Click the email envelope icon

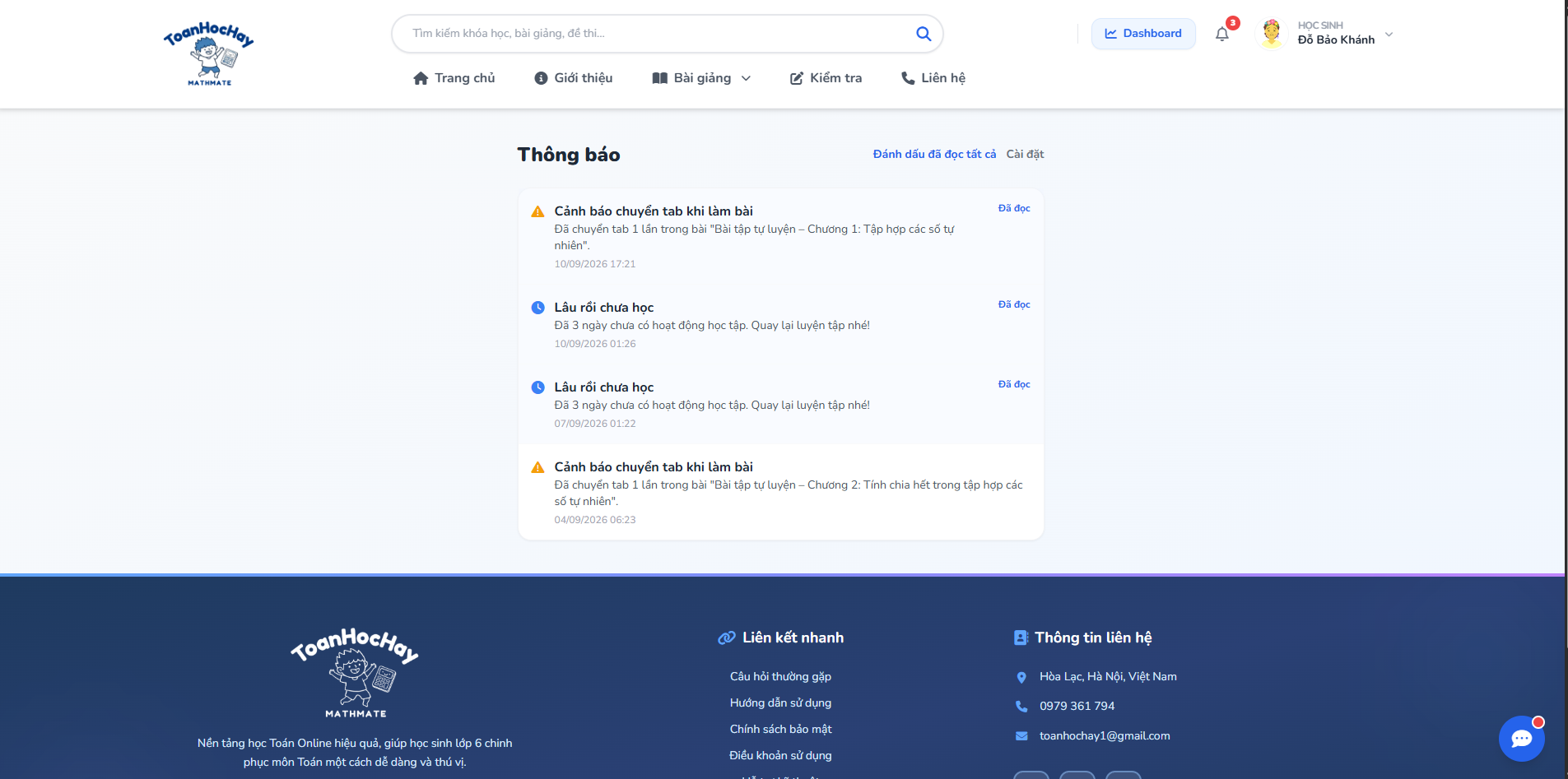point(1021,736)
